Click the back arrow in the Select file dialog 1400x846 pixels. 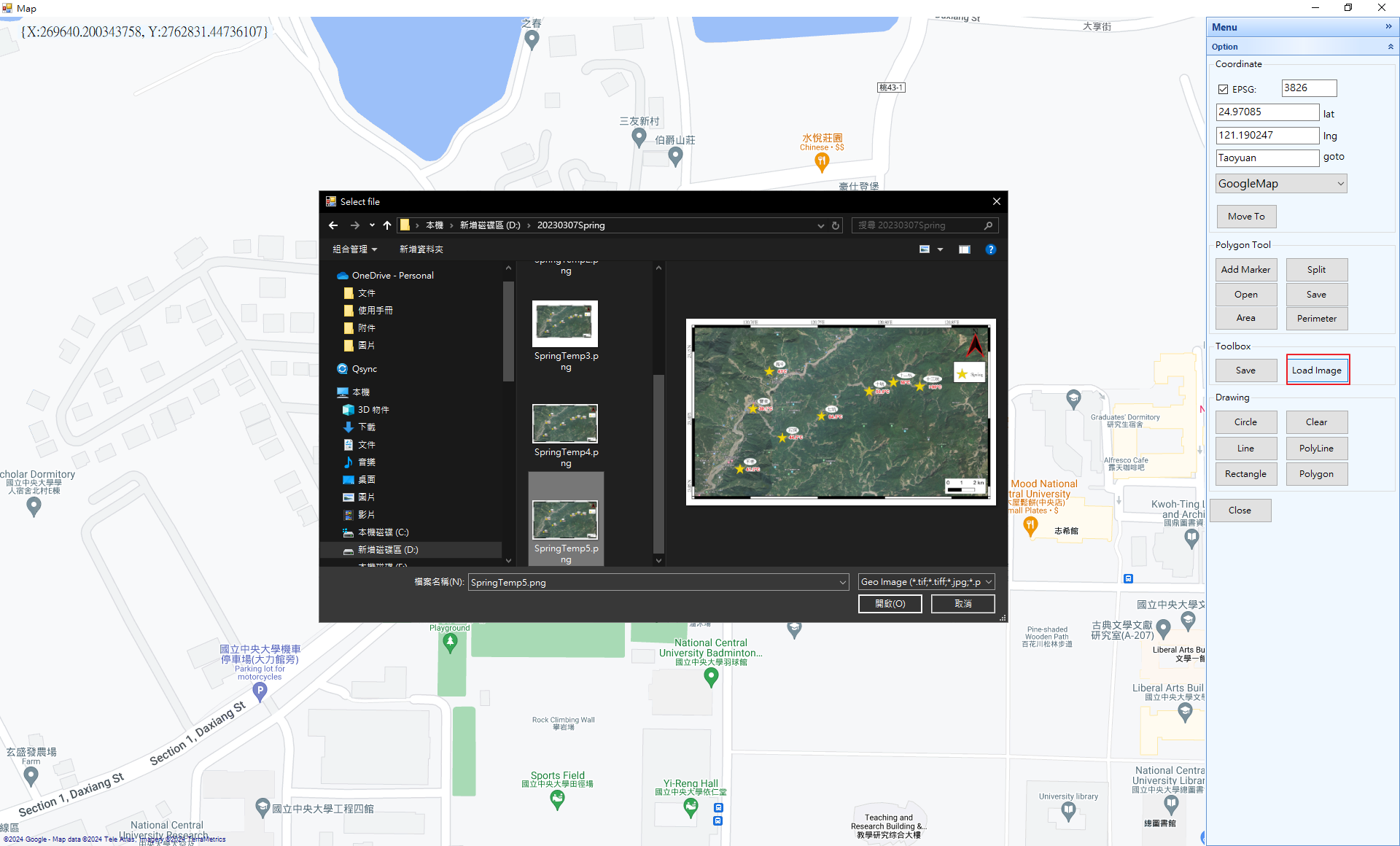[x=333, y=225]
